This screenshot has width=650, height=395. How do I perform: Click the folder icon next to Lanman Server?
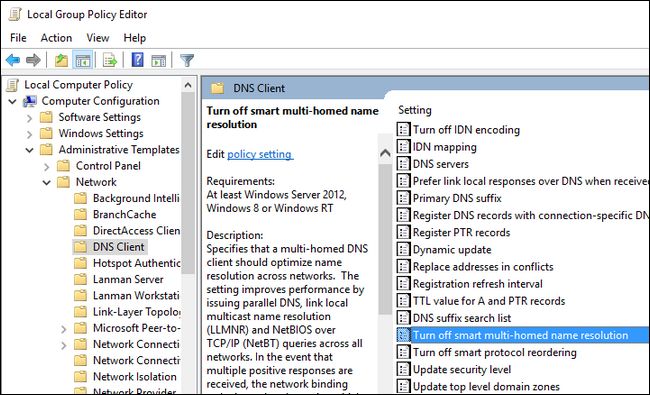[80, 279]
